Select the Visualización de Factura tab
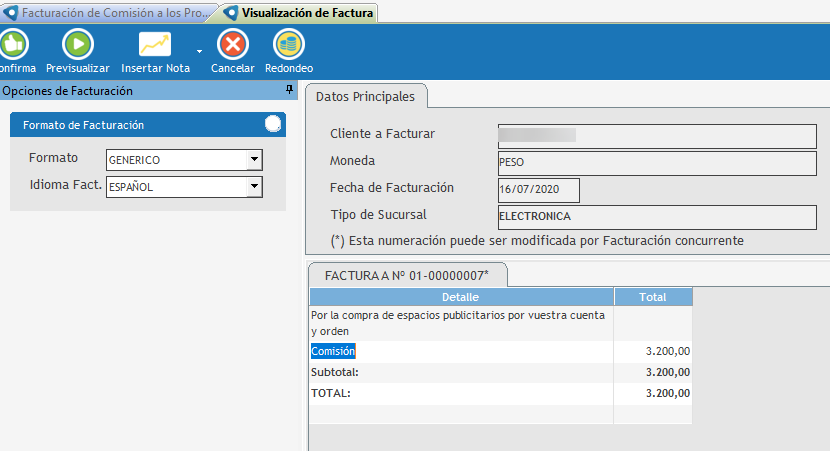The width and height of the screenshot is (830, 451). (300, 13)
